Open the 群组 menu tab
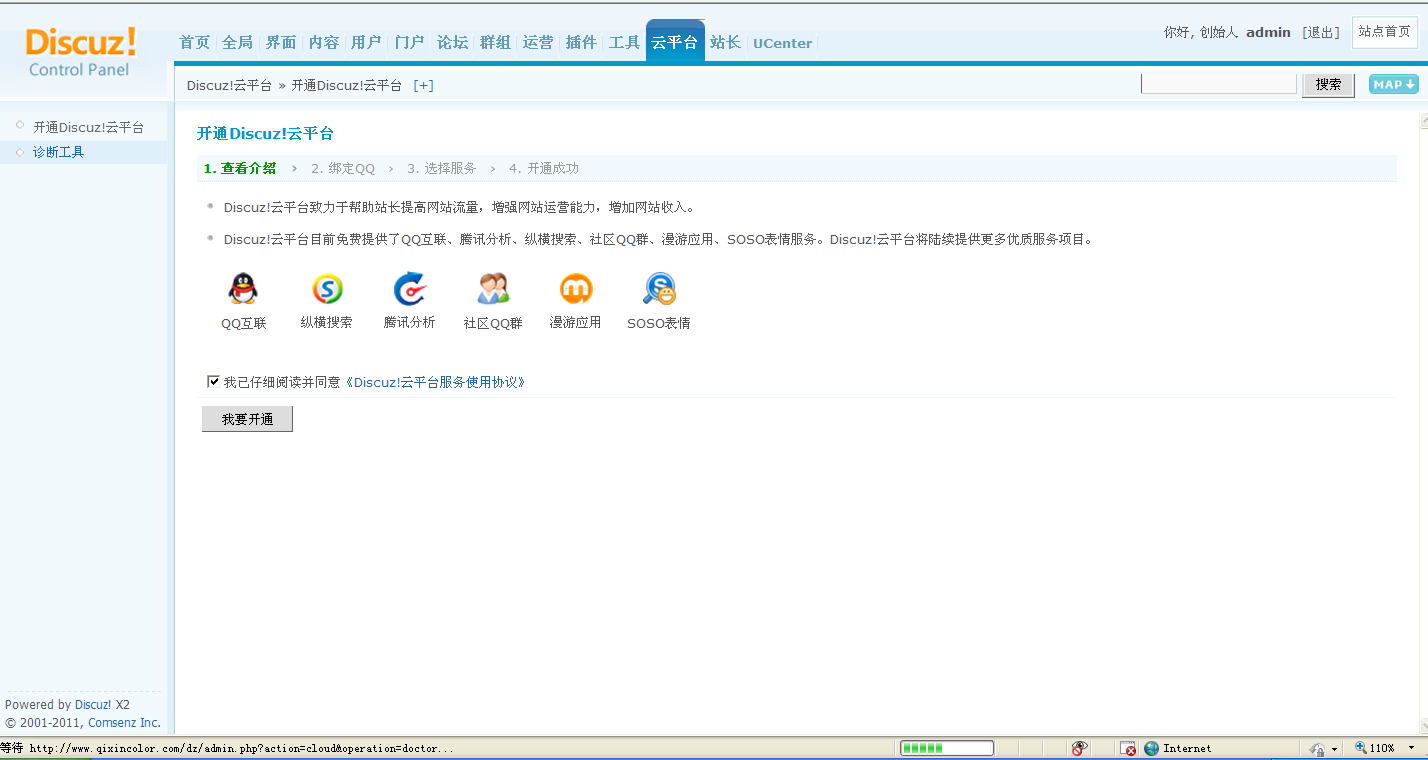 [495, 42]
